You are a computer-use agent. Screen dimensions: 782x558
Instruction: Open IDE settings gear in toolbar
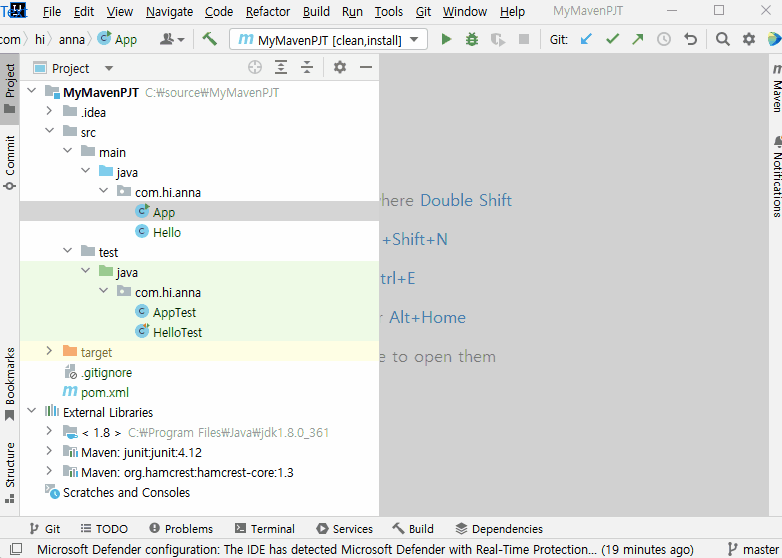tap(749, 39)
